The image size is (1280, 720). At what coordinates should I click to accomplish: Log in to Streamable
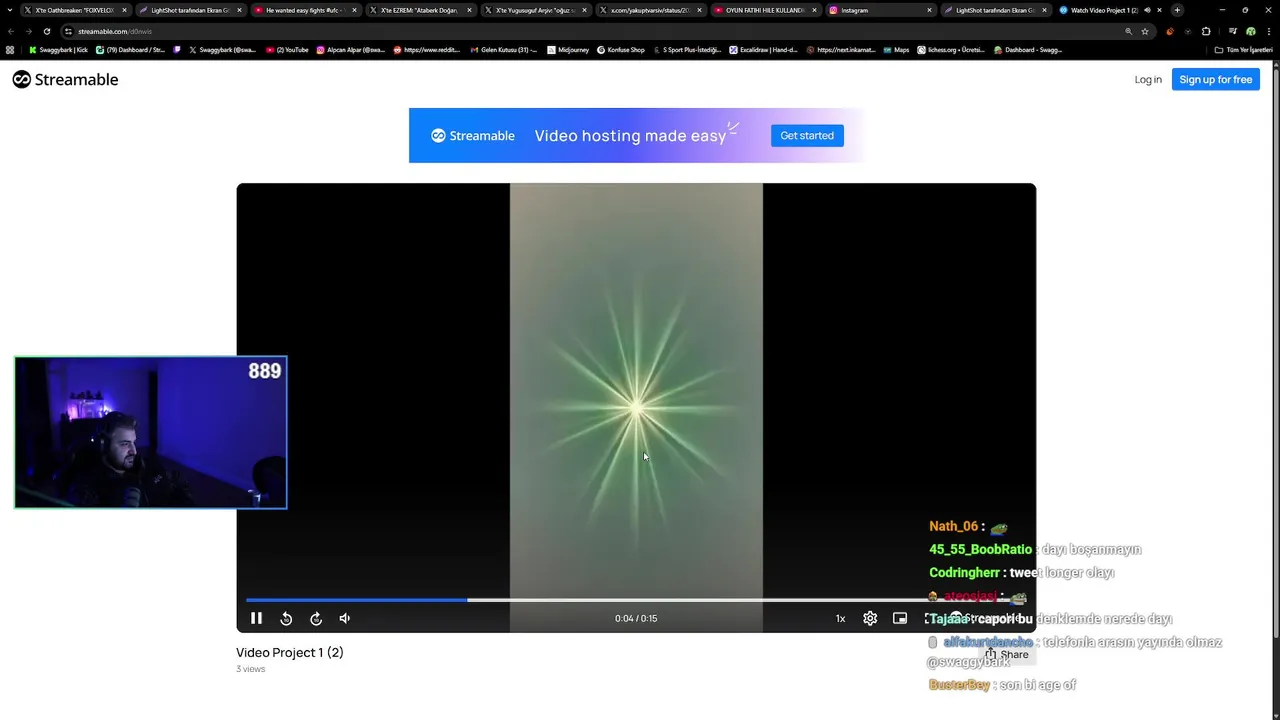pos(1148,79)
